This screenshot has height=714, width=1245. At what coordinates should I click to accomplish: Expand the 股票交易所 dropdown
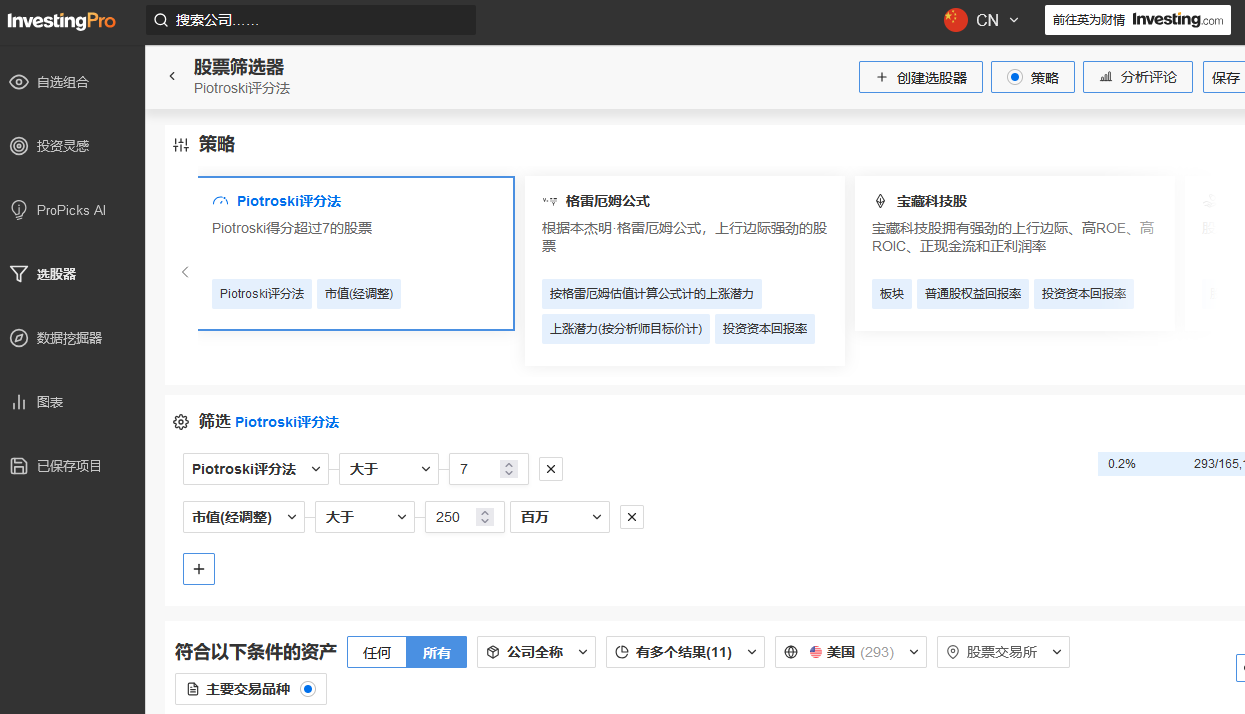[1003, 652]
